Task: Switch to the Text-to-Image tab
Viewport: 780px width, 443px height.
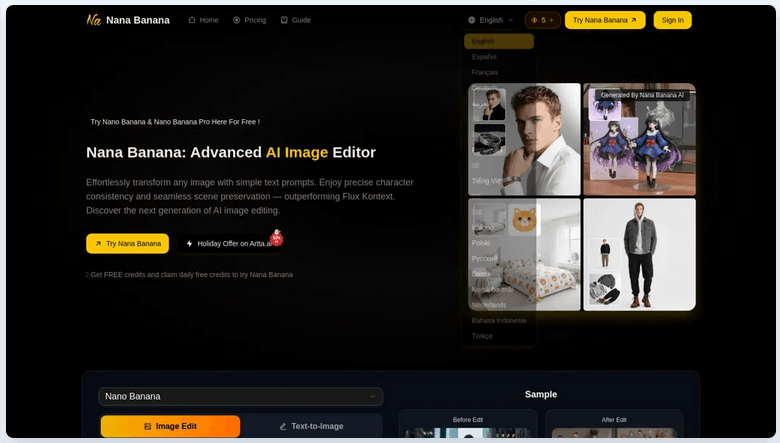Action: coord(311,426)
